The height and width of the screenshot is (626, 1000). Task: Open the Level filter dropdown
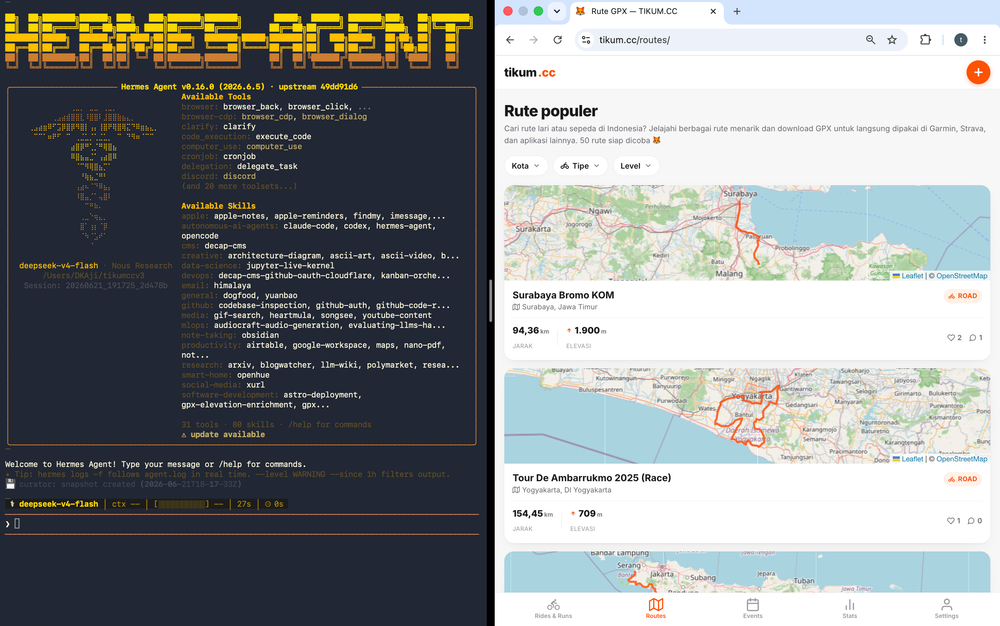point(636,166)
